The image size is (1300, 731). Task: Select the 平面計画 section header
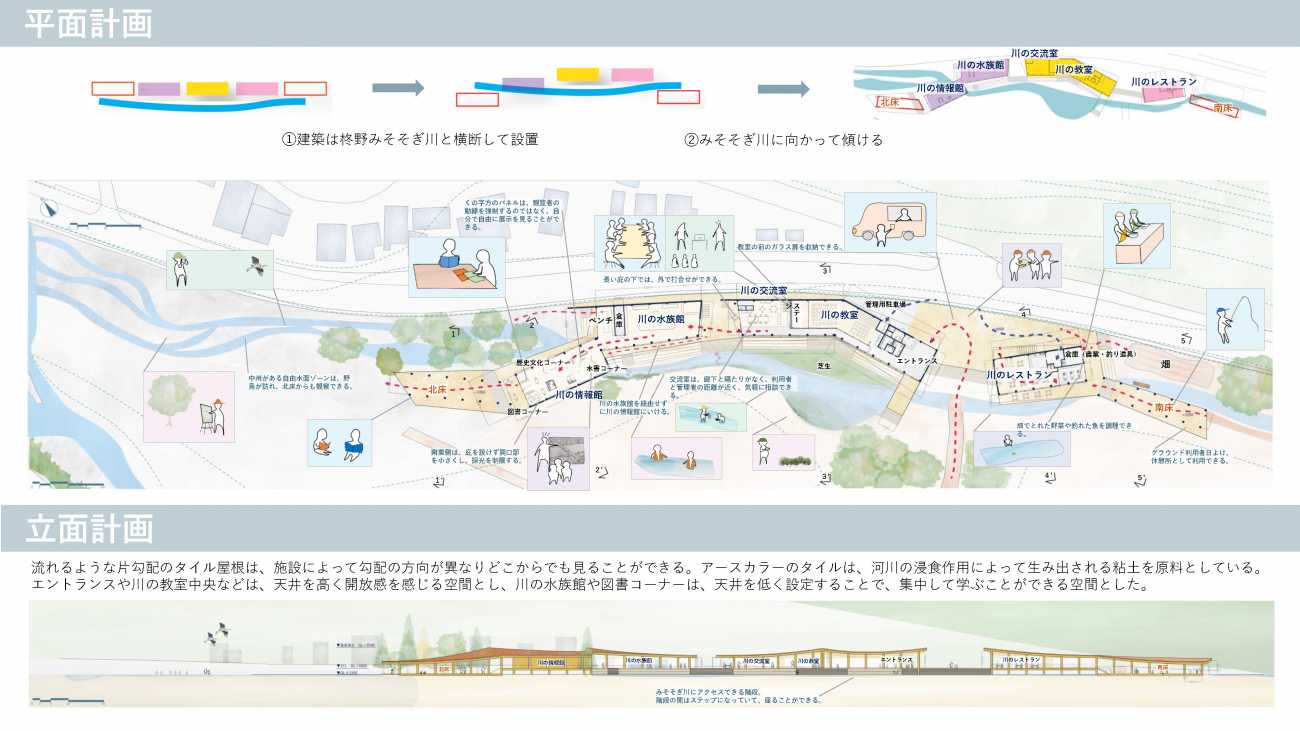(90, 23)
